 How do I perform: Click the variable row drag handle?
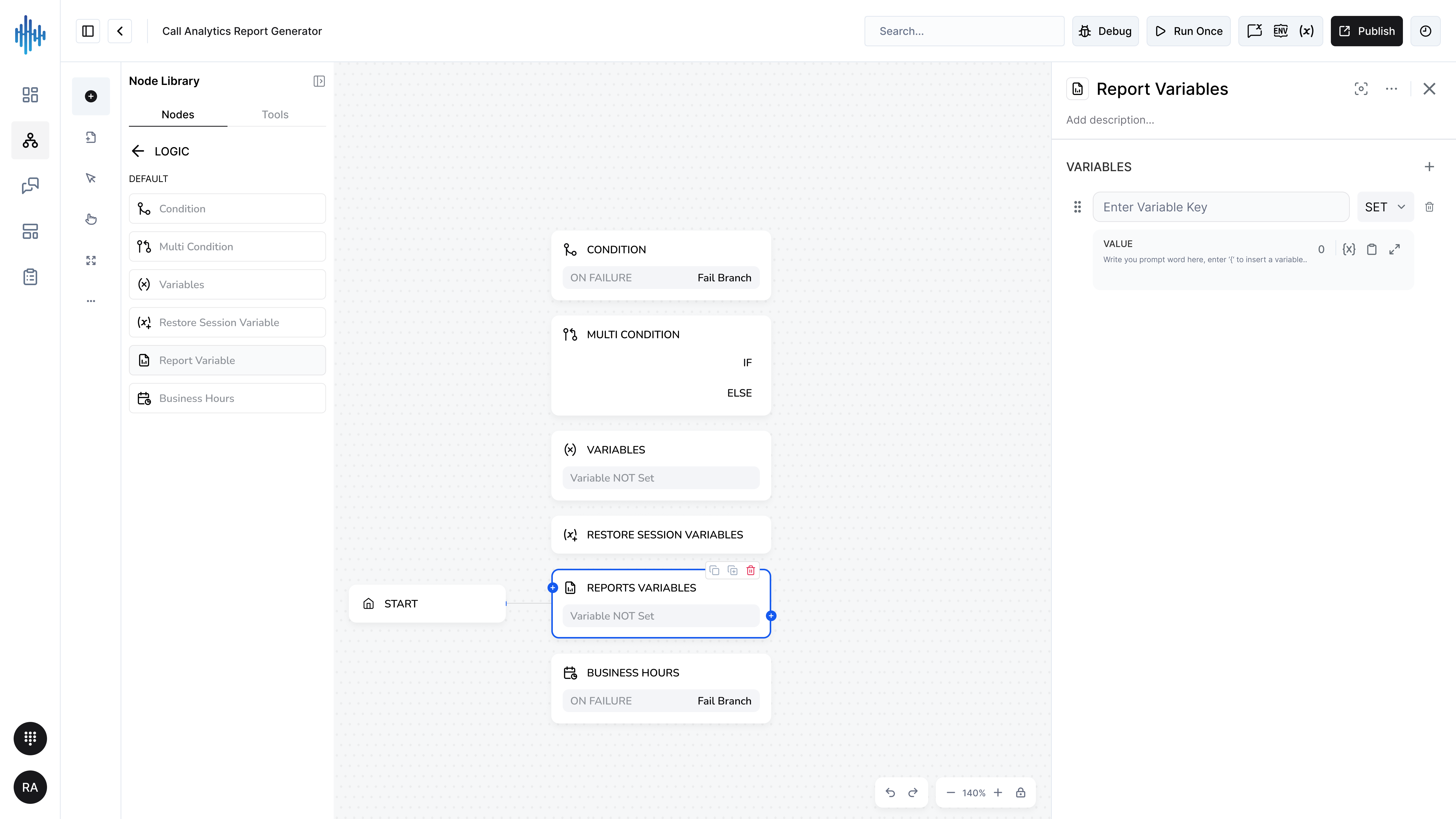(1077, 207)
